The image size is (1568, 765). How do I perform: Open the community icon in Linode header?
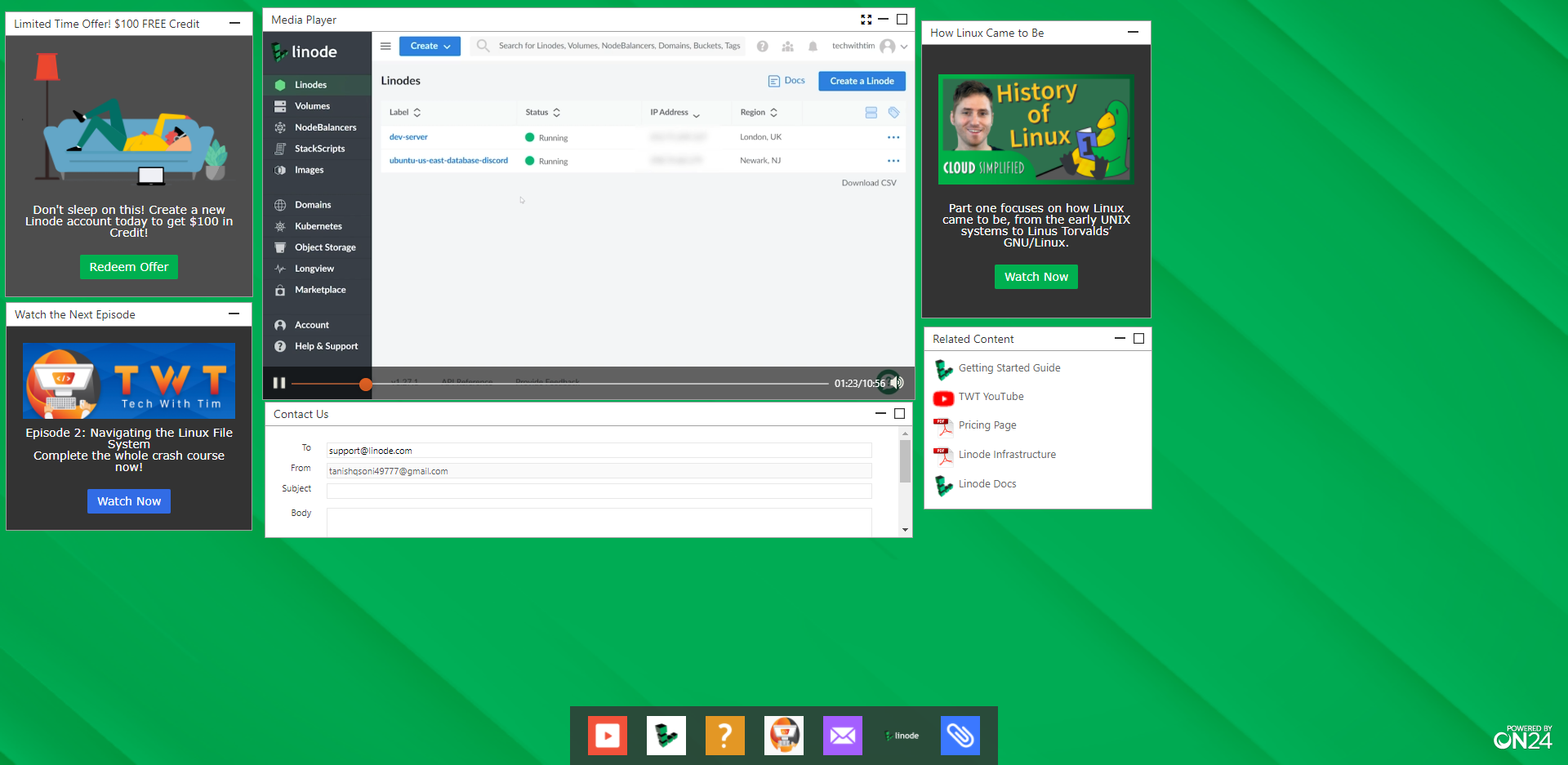[x=787, y=47]
